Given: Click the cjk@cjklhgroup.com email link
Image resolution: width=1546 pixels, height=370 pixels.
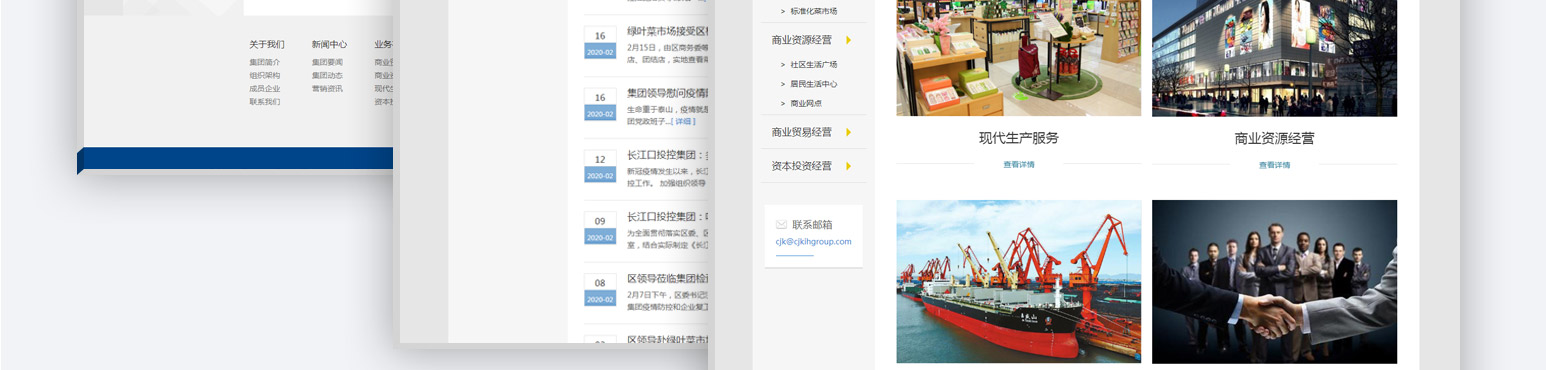Looking at the screenshot, I should tap(813, 241).
